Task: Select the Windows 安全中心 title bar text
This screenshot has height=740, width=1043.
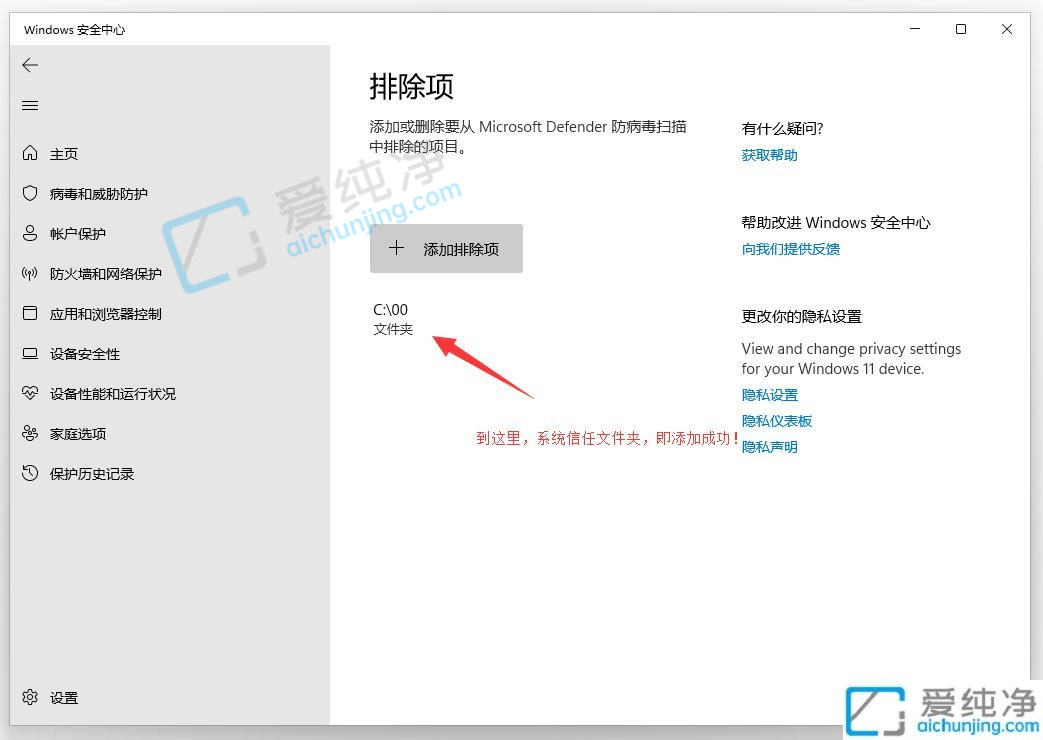Action: click(x=73, y=29)
